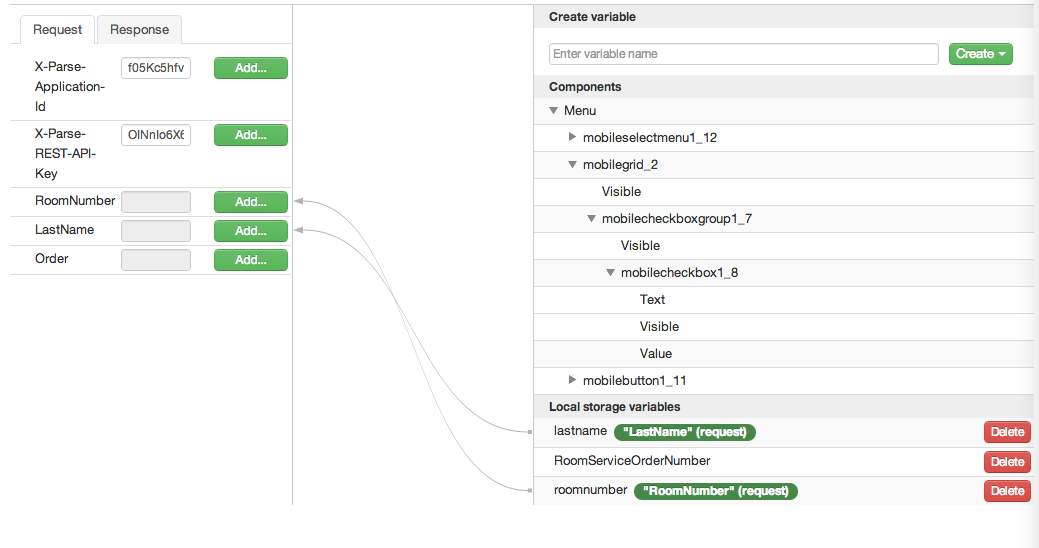1039x548 pixels.
Task: Expand mobilebutton1_11 node
Action: tap(573, 380)
